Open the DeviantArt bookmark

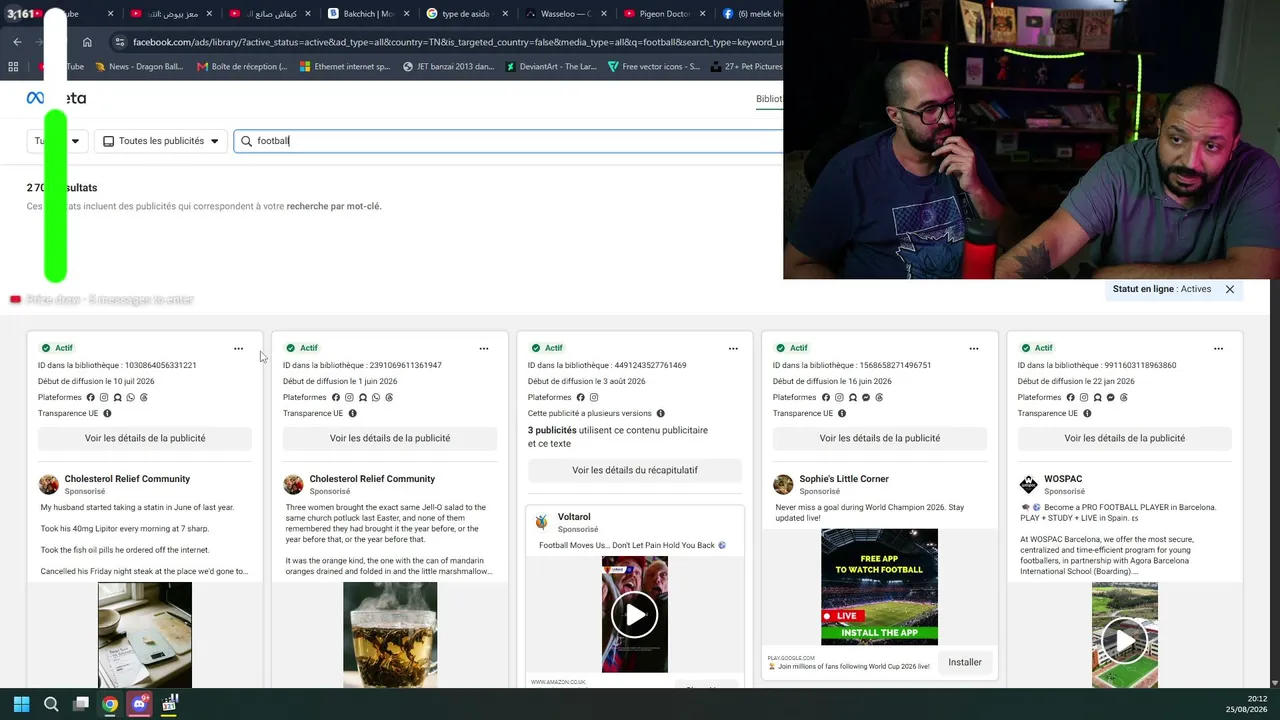tap(551, 67)
